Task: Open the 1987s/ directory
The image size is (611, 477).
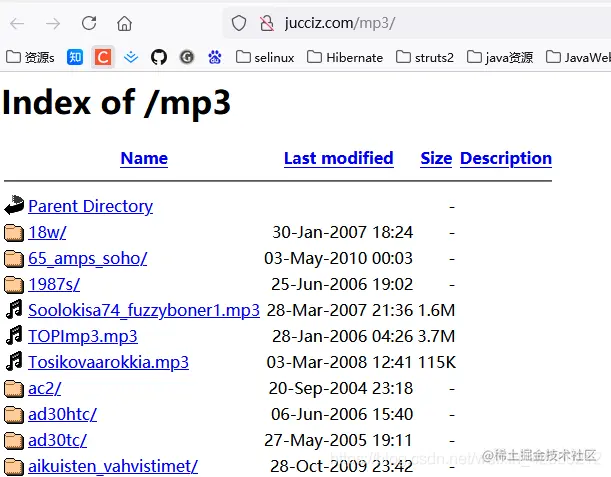Action: click(54, 284)
